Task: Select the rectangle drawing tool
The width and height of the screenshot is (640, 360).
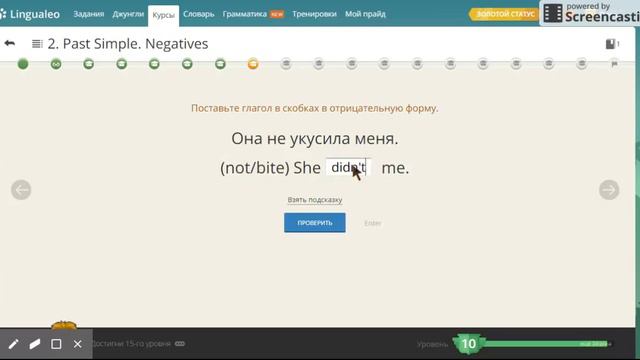Action: point(56,344)
